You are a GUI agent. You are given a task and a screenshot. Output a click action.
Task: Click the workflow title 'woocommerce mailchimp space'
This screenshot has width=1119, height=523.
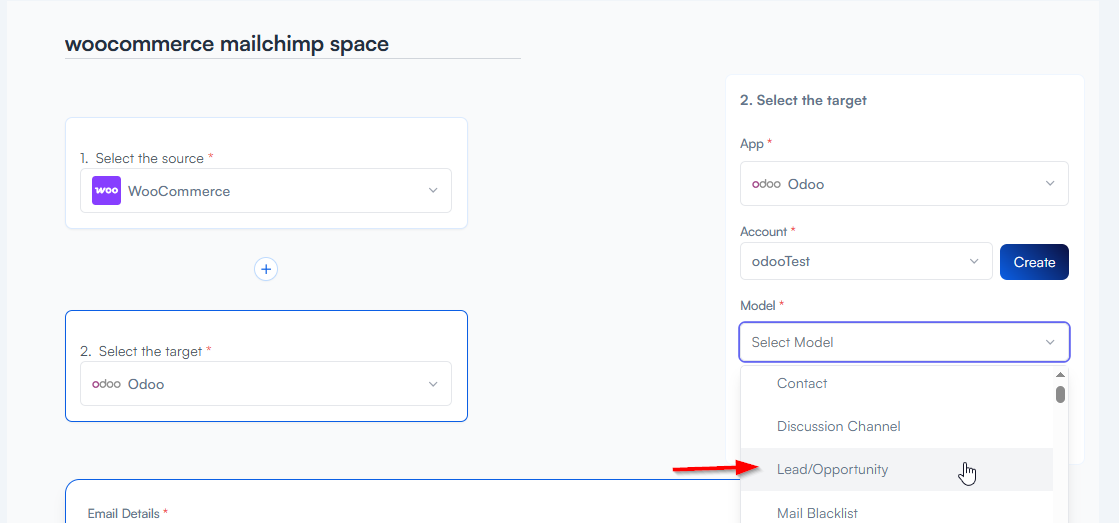point(227,44)
